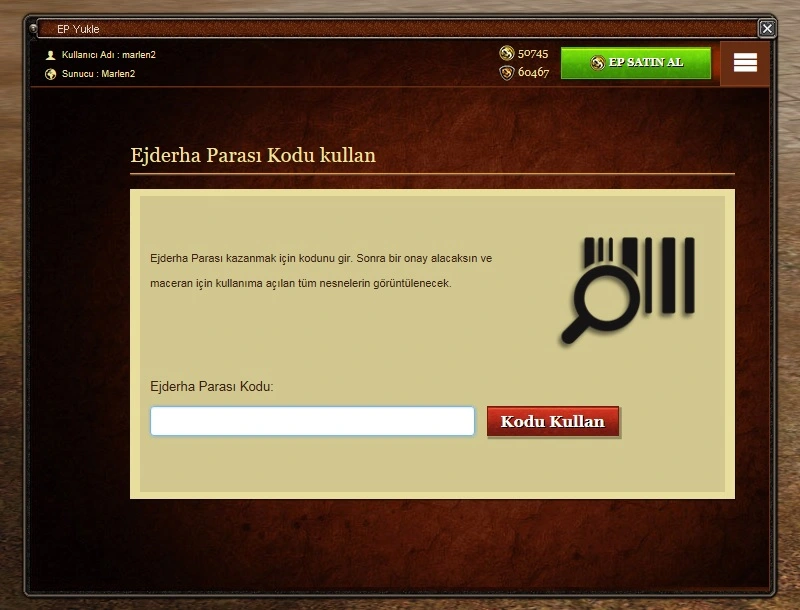The height and width of the screenshot is (610, 800).
Task: Click the EP Yukle window title
Action: click(x=78, y=29)
